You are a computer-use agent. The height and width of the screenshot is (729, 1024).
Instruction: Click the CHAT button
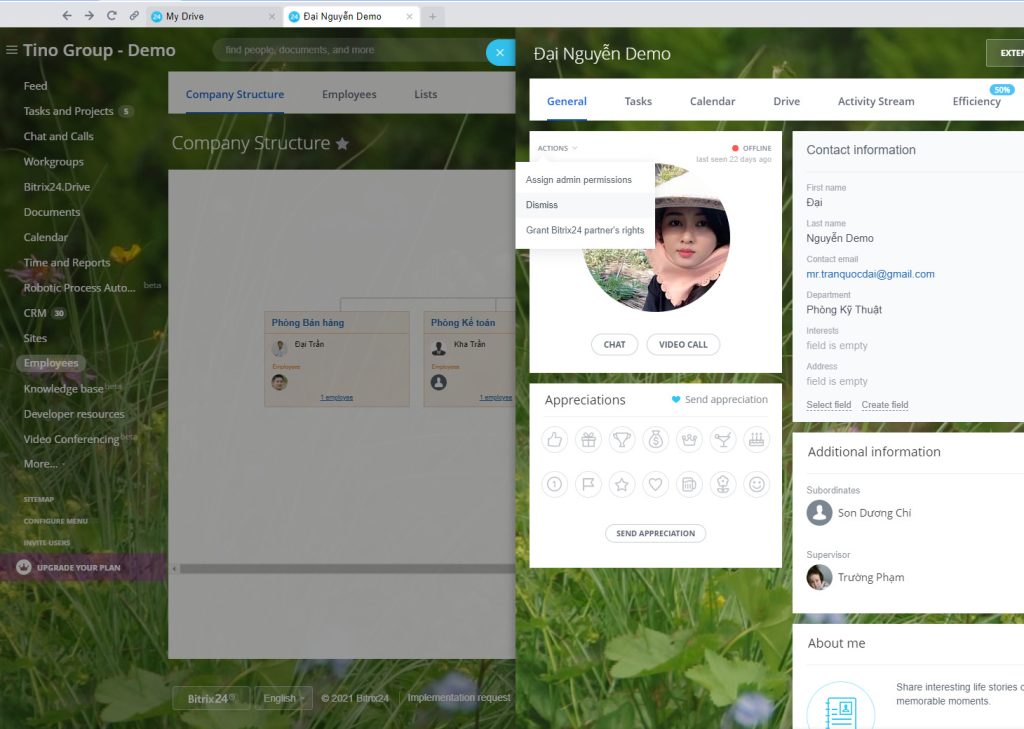[615, 344]
